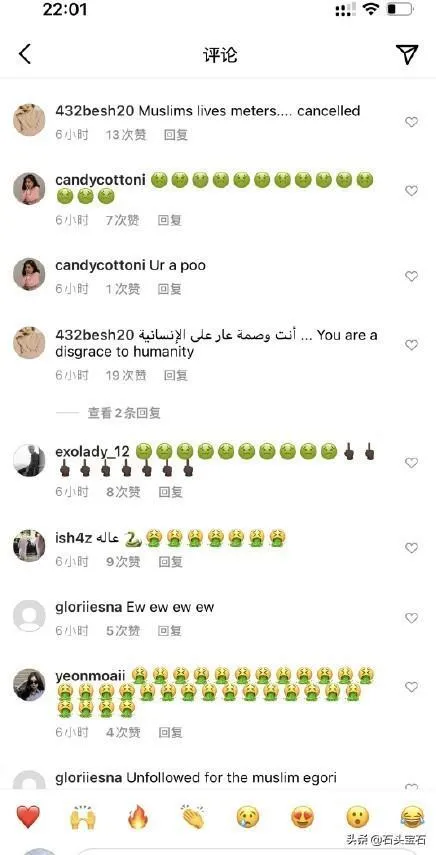Insert the heart-eyes emoji
Viewport: 436px width, 855px height.
303,817
